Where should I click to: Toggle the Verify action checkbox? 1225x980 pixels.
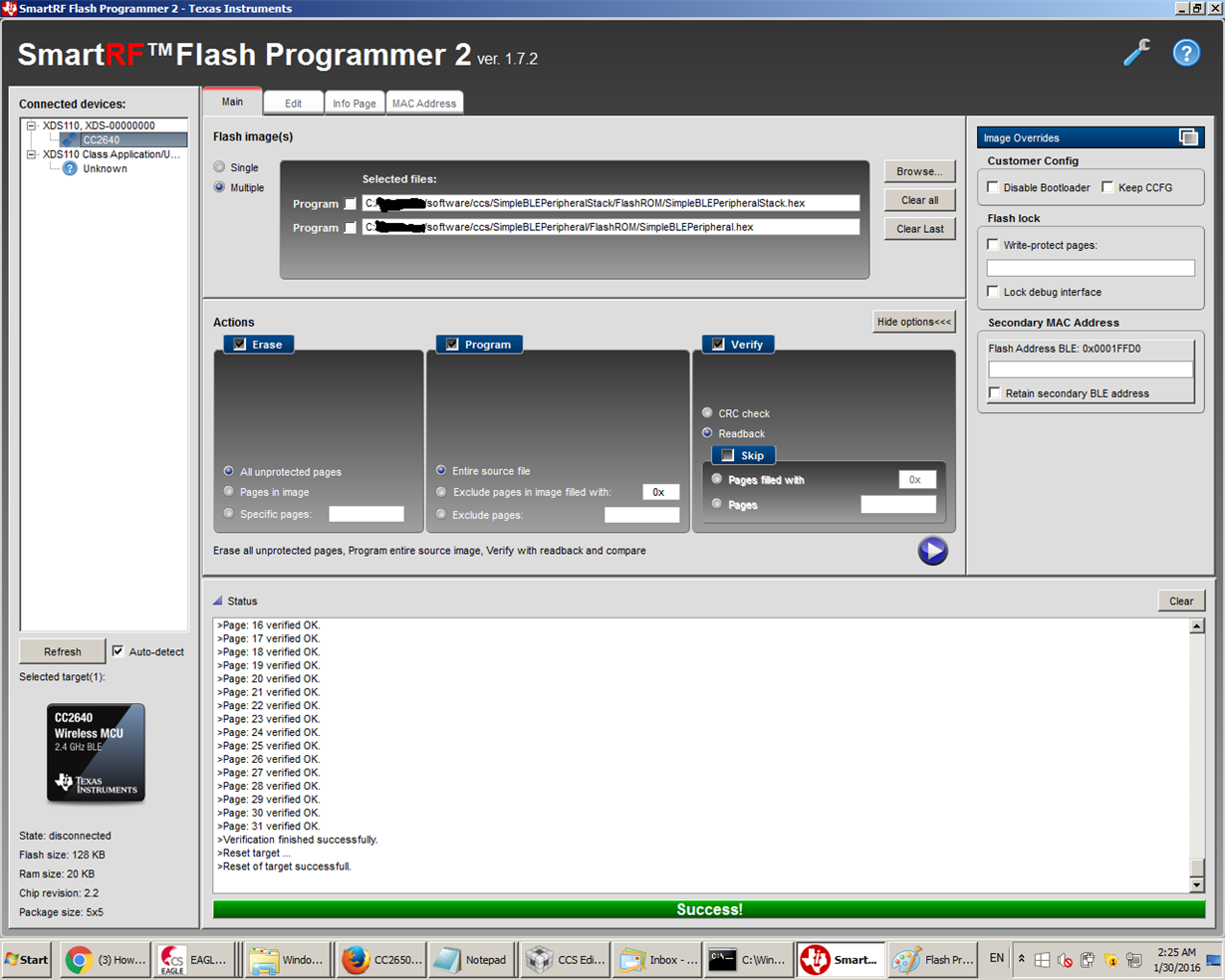point(718,344)
